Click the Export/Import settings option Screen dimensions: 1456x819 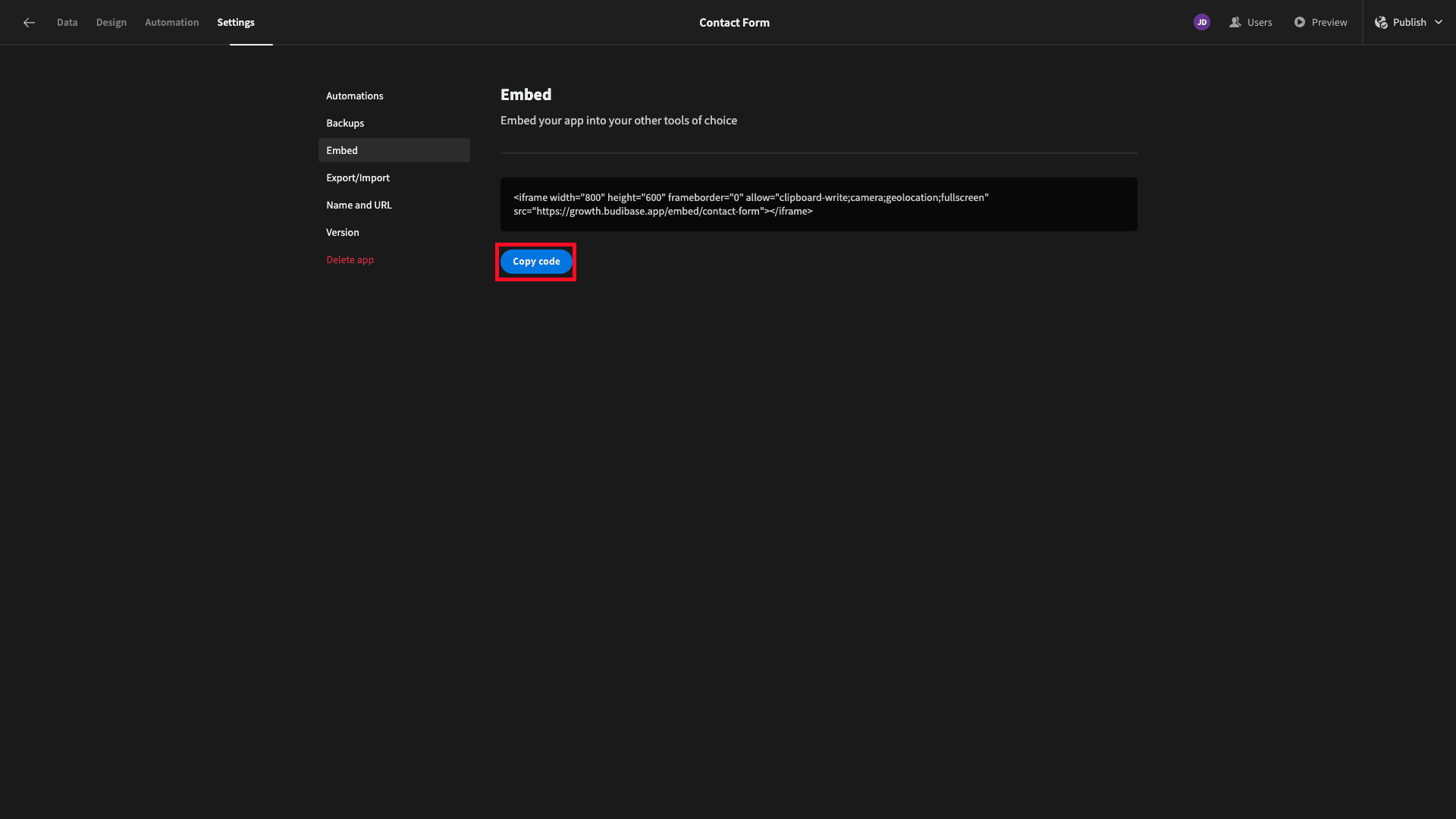point(357,178)
